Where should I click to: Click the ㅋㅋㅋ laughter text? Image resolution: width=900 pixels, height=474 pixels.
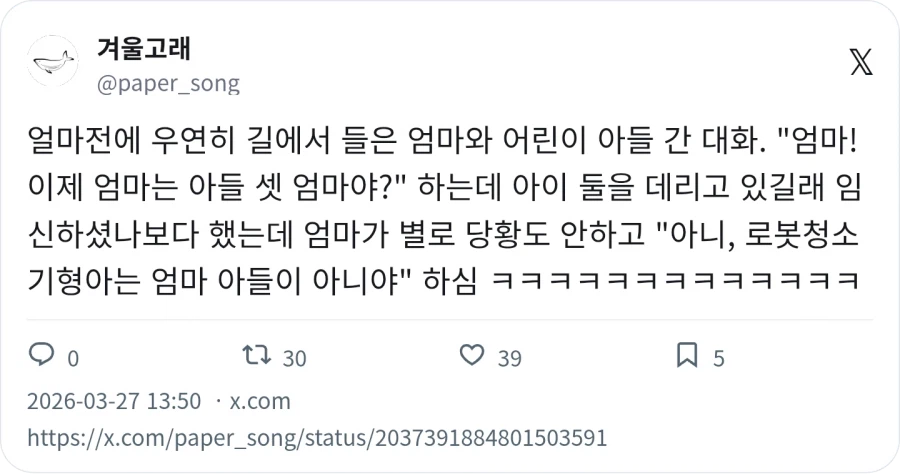[x=676, y=281]
